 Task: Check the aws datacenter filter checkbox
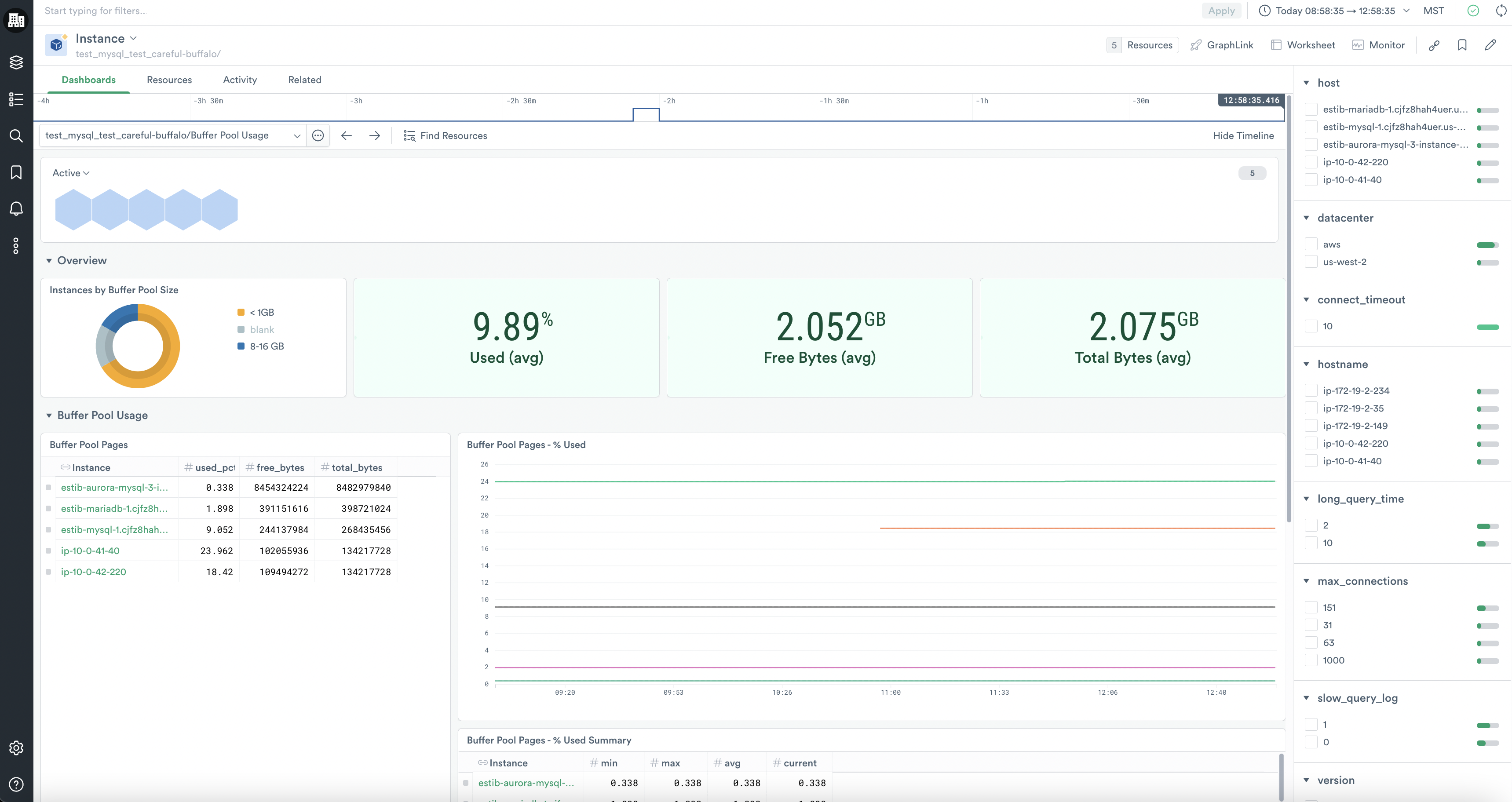click(1311, 244)
